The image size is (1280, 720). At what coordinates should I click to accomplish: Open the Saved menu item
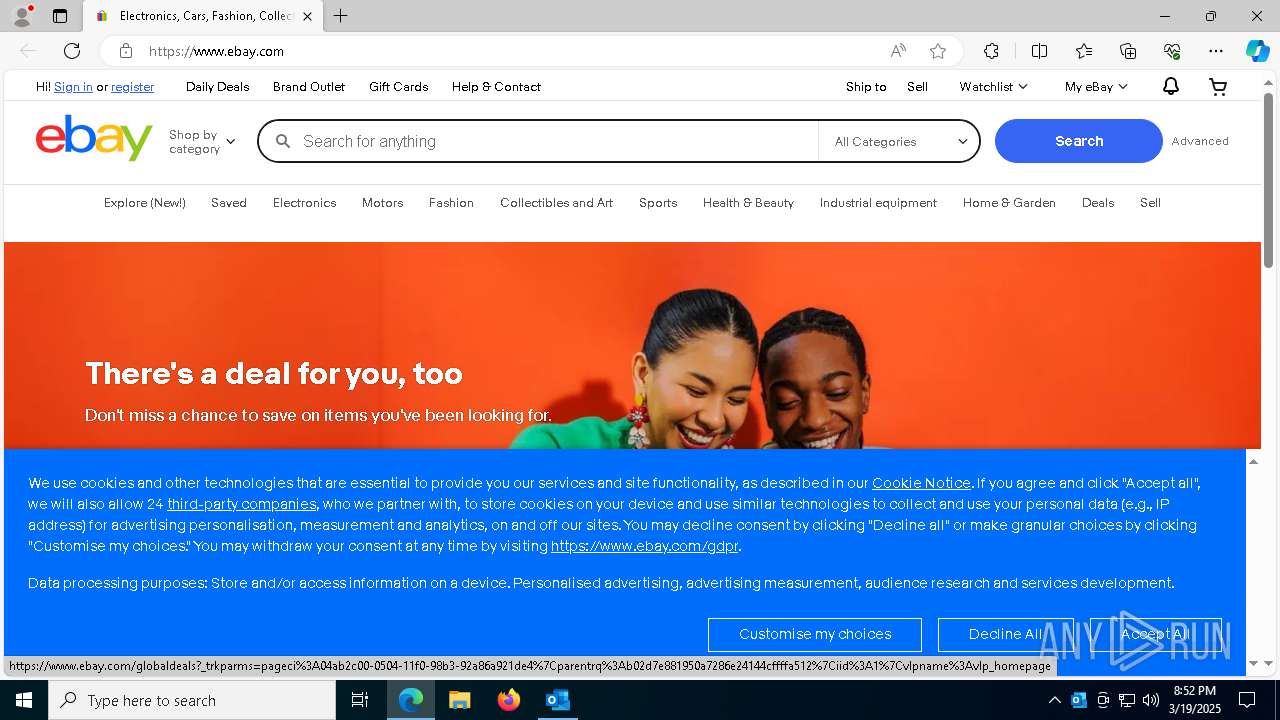point(229,203)
